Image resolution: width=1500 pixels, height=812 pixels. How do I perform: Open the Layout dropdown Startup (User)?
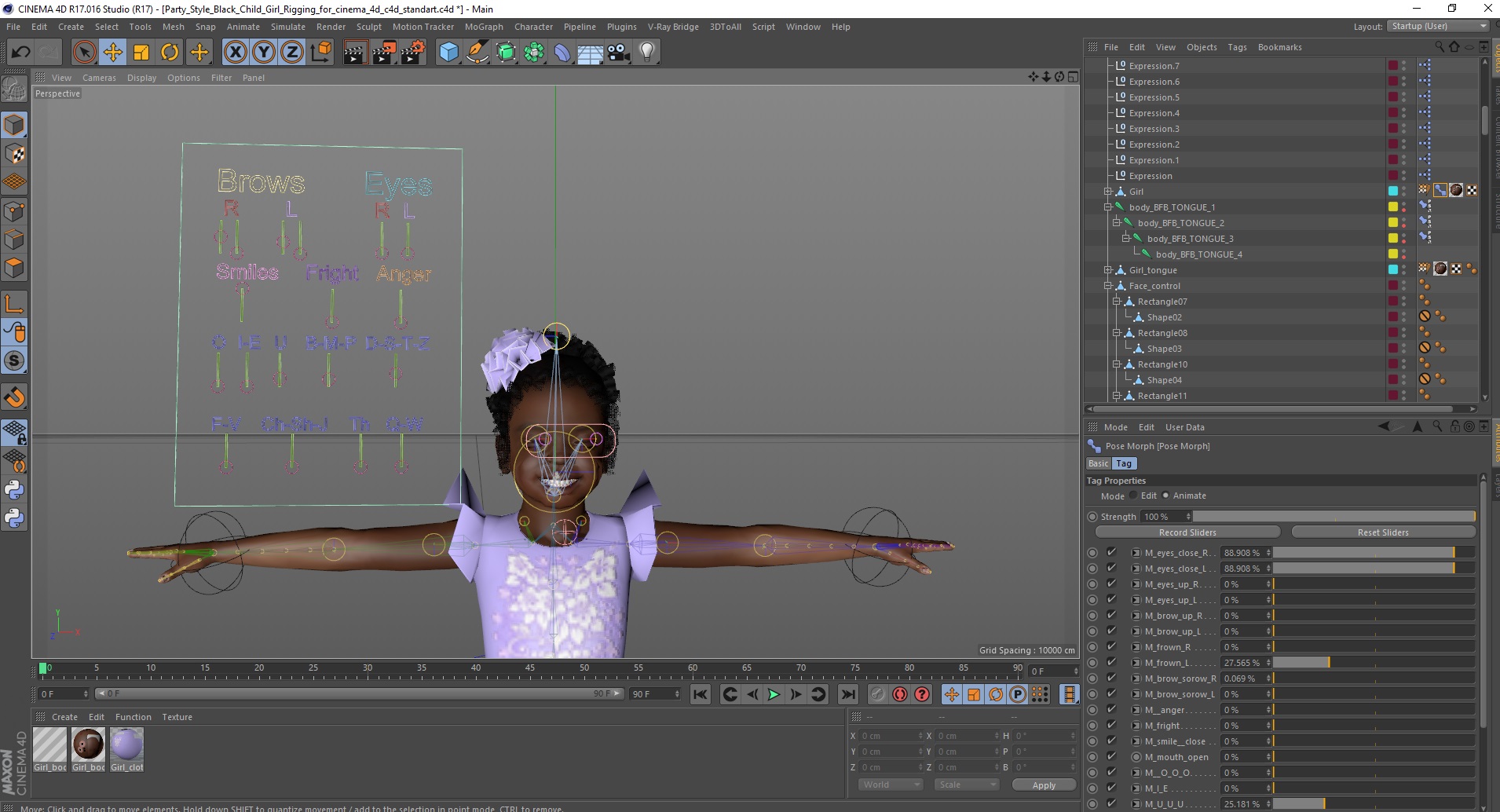pos(1437,26)
